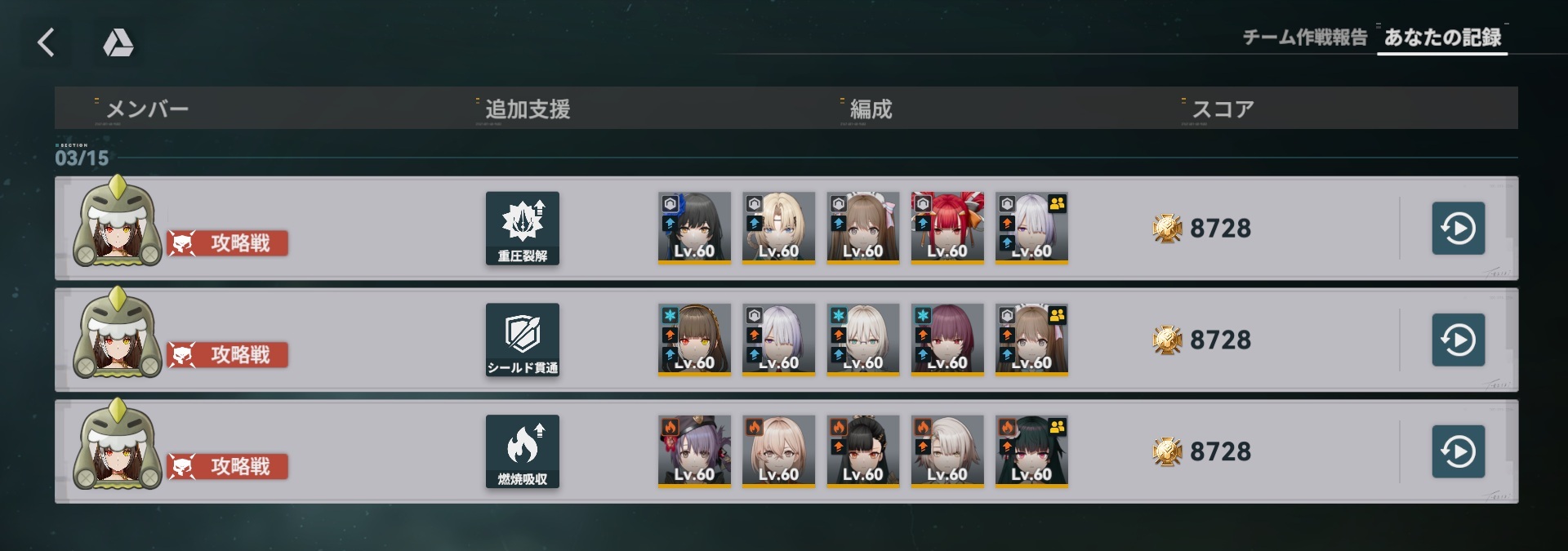Click the 攻略戦 tag in the third row
The image size is (1568, 551).
pyautogui.click(x=228, y=467)
